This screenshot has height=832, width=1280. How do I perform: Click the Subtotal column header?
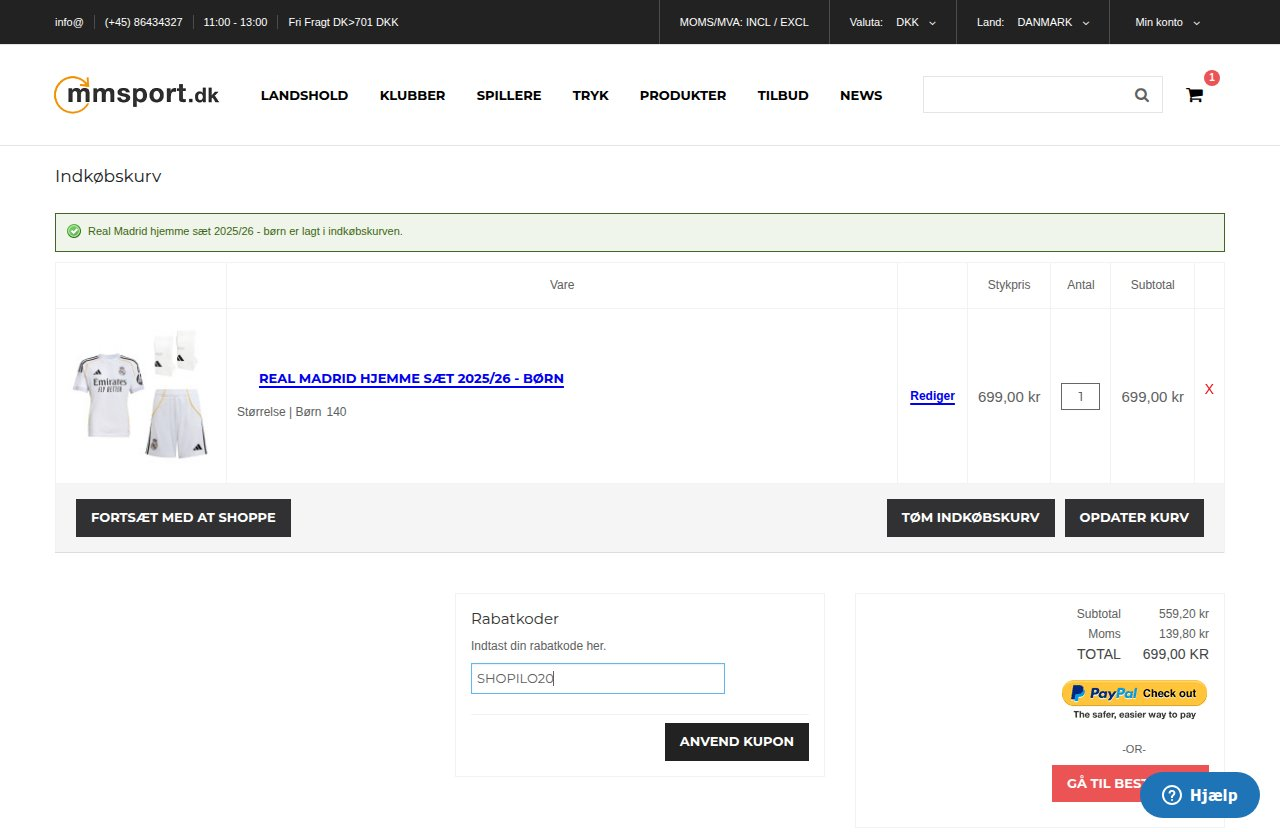point(1153,285)
